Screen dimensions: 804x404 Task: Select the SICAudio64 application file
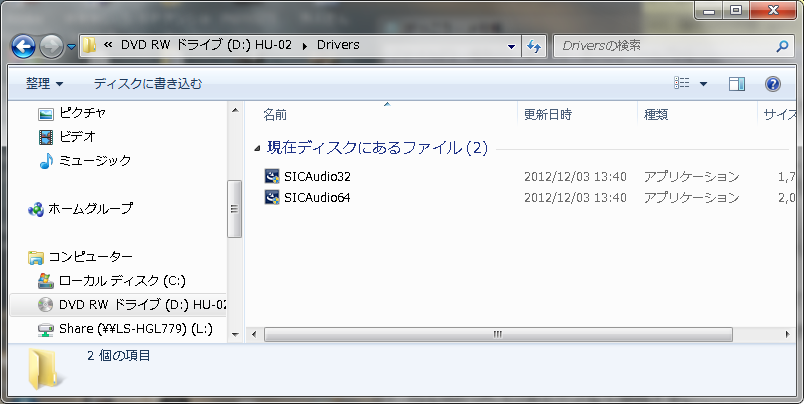pyautogui.click(x=317, y=197)
